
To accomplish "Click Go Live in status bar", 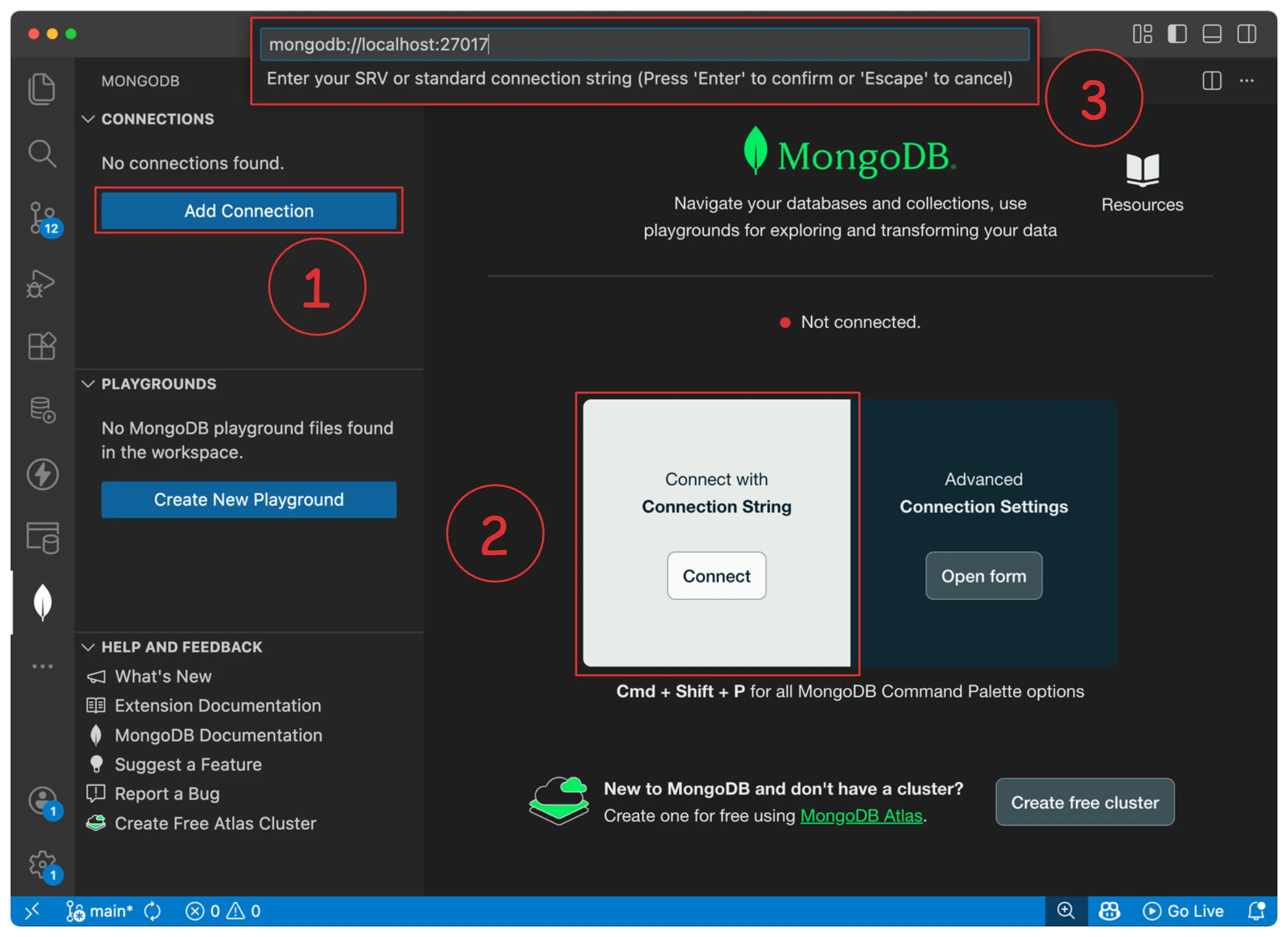I will coord(1183,911).
